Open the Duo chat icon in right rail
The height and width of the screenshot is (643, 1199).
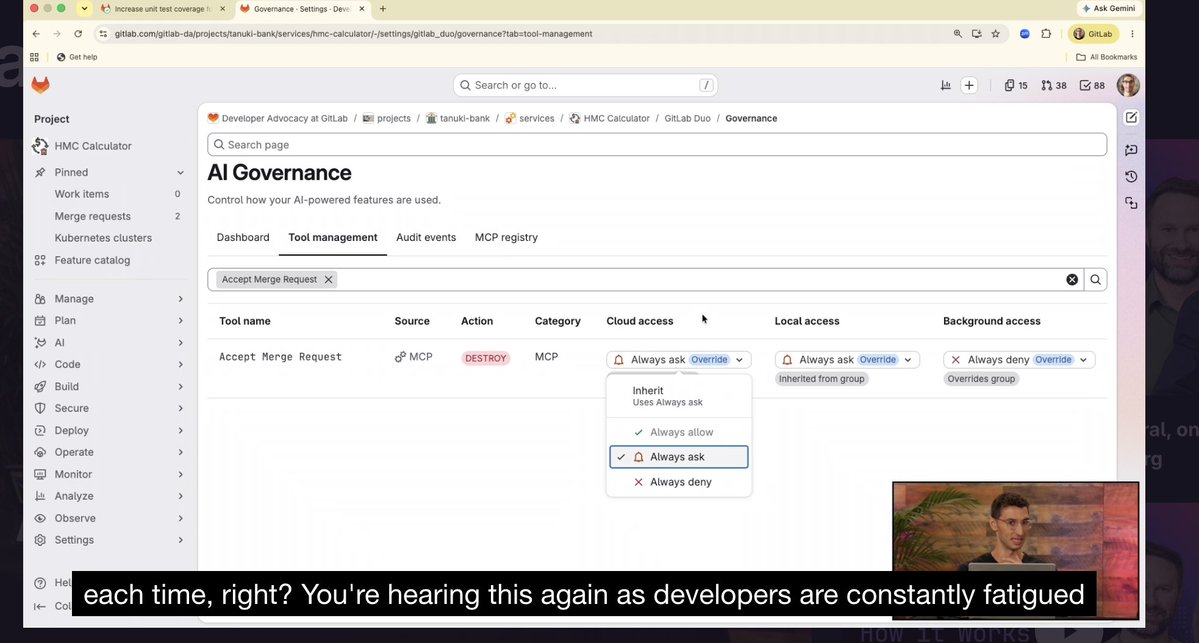point(1131,150)
